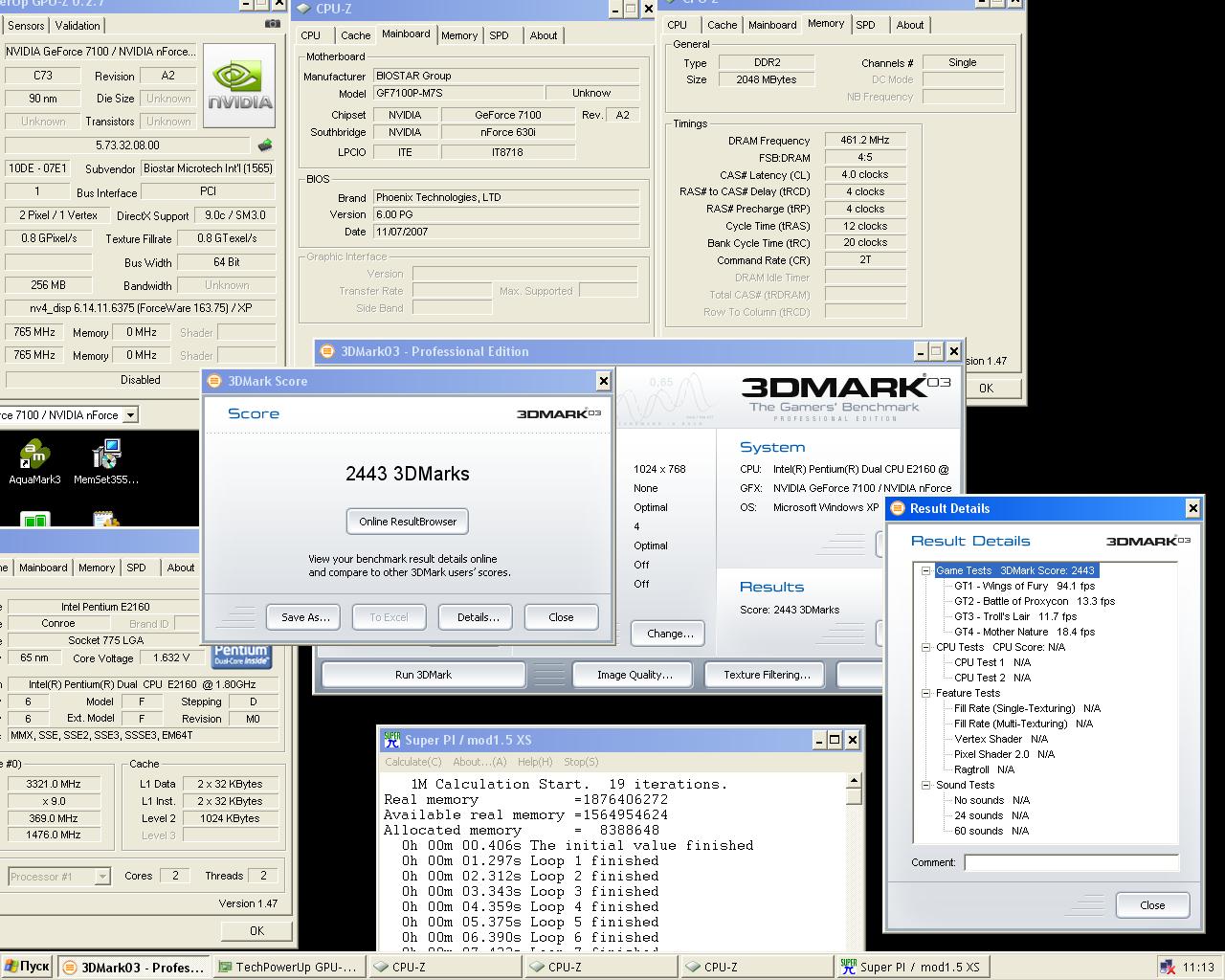Open the Processor #1 selection dropdown
This screenshot has width=1225, height=980.
101,877
